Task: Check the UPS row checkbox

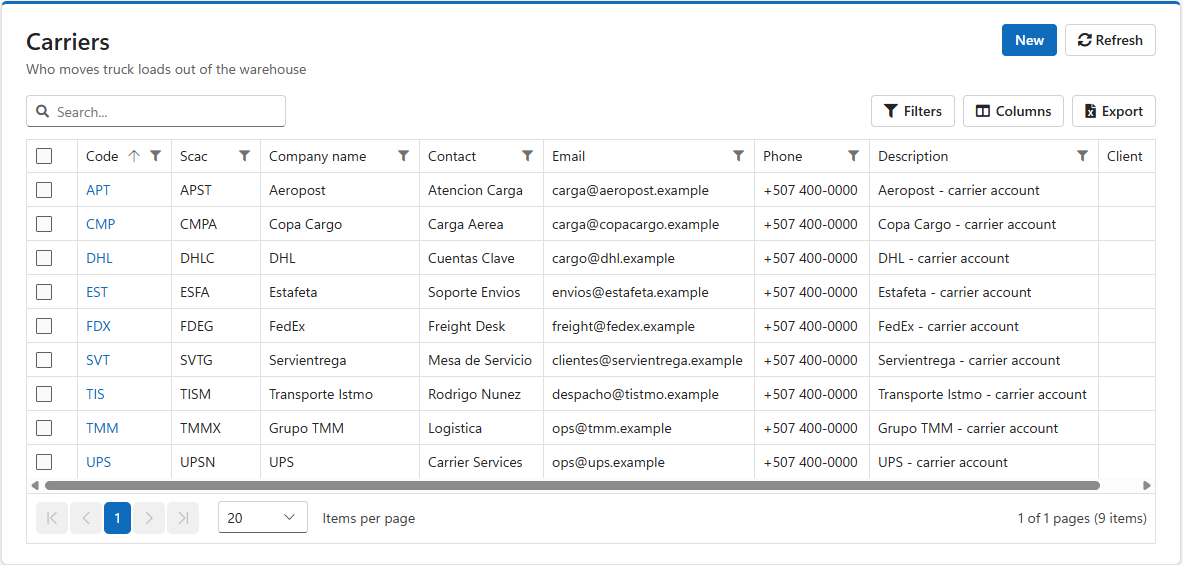Action: point(44,462)
